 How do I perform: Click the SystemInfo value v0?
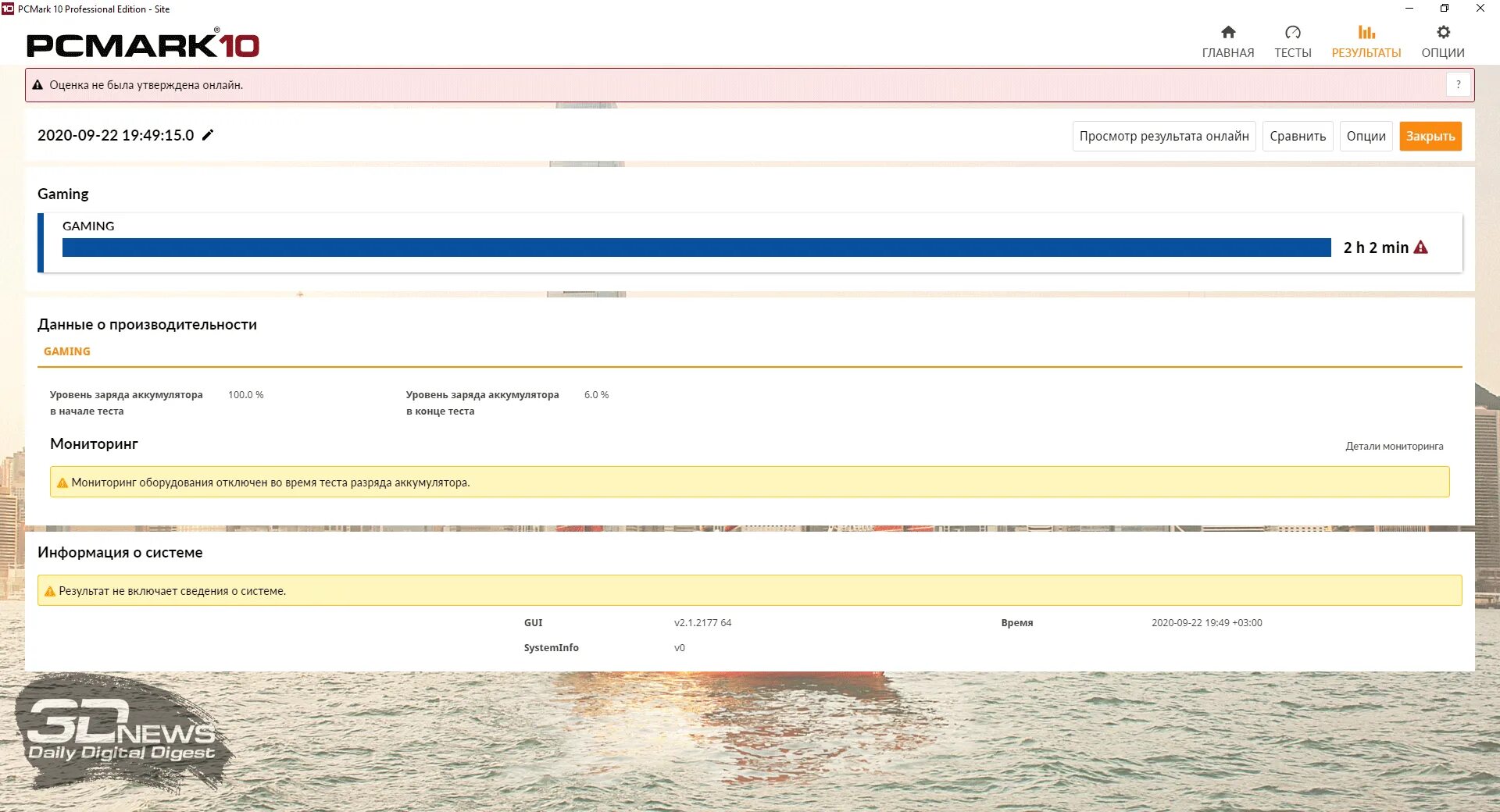click(680, 648)
